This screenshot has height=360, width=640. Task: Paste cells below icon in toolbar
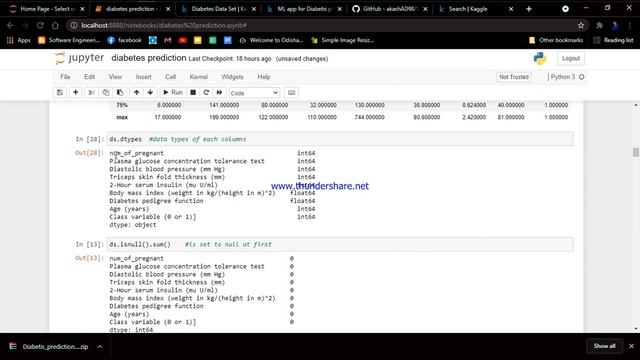click(120, 93)
